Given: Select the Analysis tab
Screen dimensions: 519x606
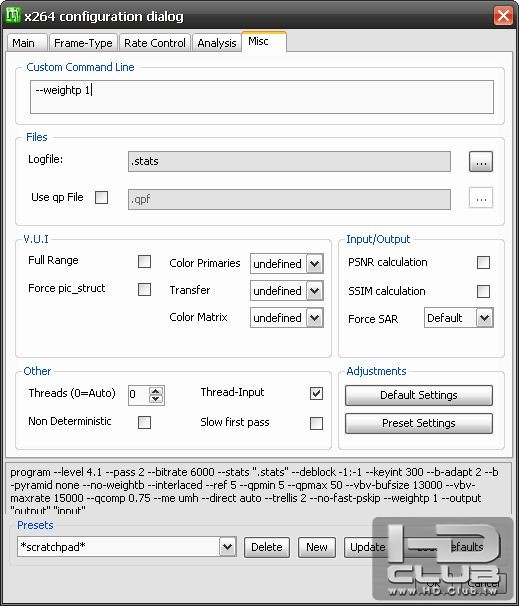Looking at the screenshot, I should tap(216, 43).
